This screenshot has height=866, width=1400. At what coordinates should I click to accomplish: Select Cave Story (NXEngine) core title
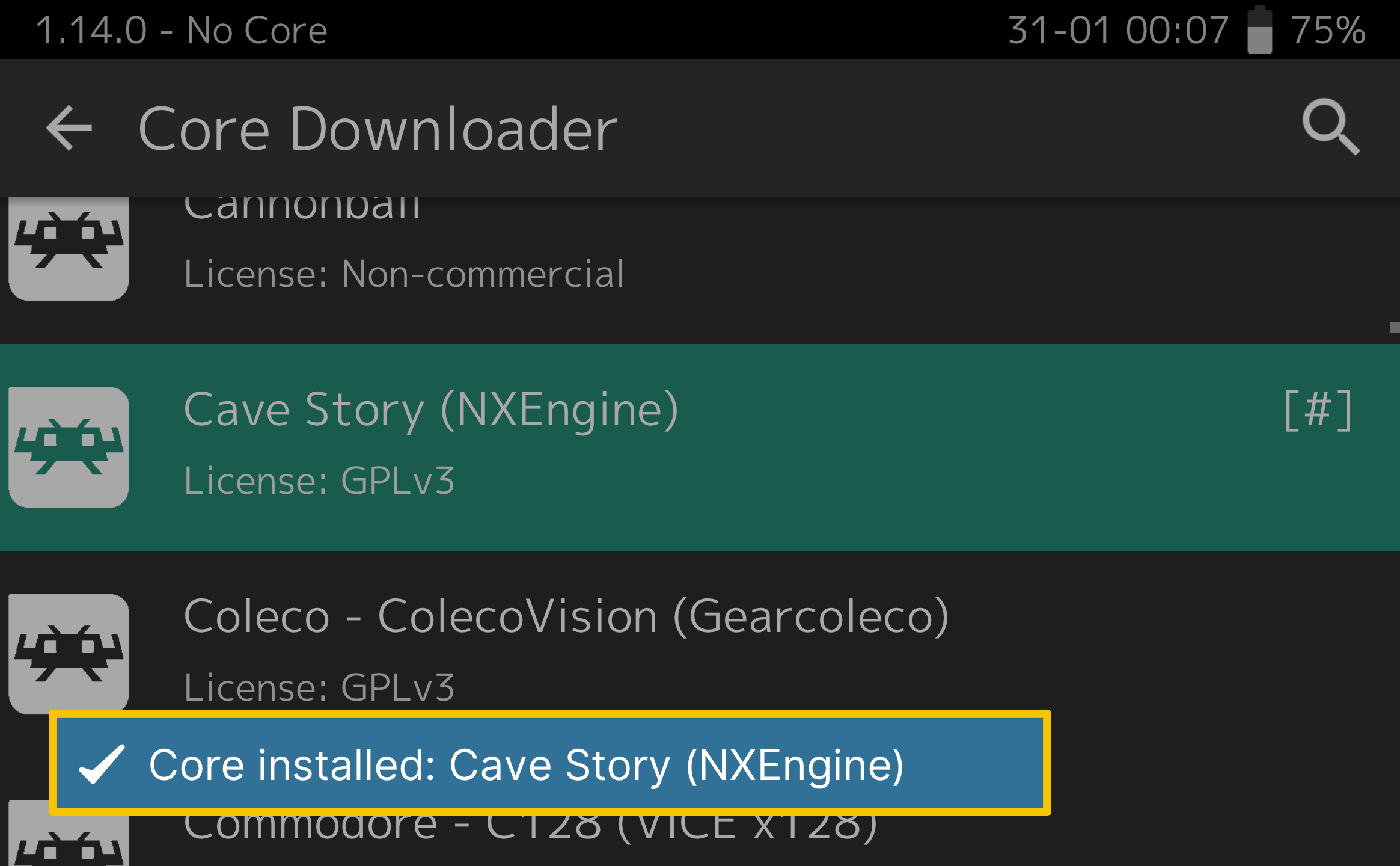(x=431, y=410)
